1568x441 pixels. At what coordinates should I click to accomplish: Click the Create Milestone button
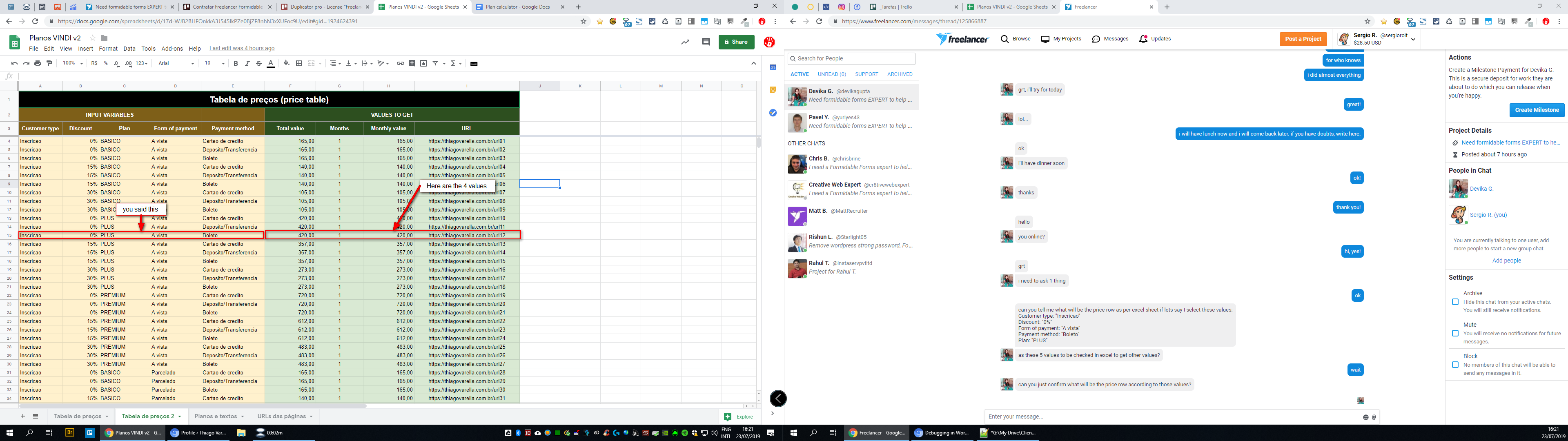(1536, 110)
